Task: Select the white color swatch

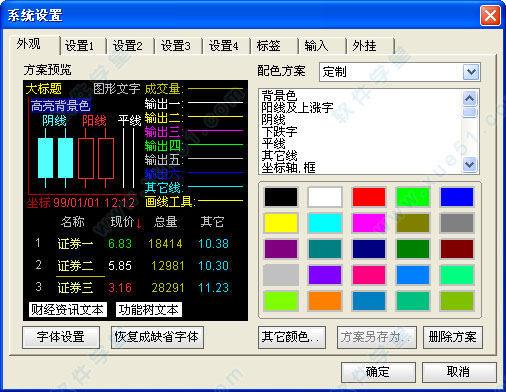Action: tap(325, 197)
